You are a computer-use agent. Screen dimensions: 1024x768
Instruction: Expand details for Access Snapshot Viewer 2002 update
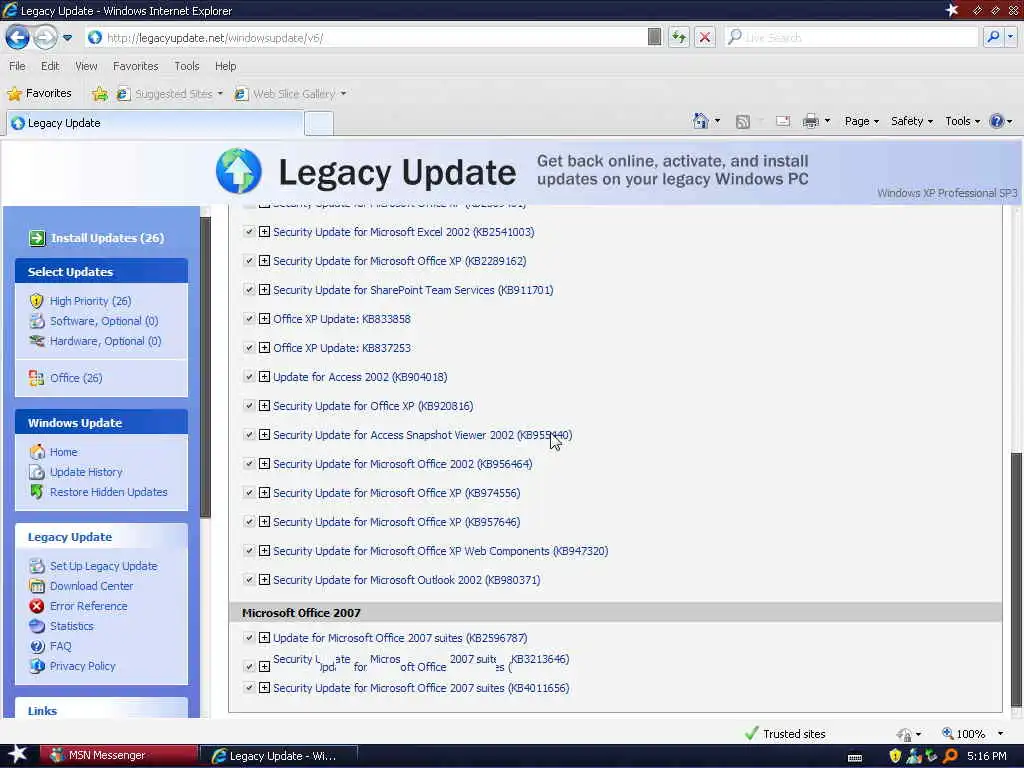264,435
